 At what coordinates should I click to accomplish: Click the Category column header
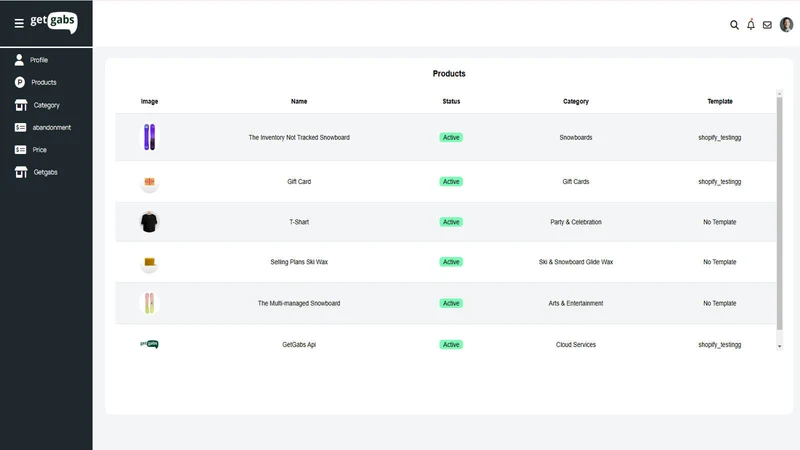pyautogui.click(x=576, y=102)
